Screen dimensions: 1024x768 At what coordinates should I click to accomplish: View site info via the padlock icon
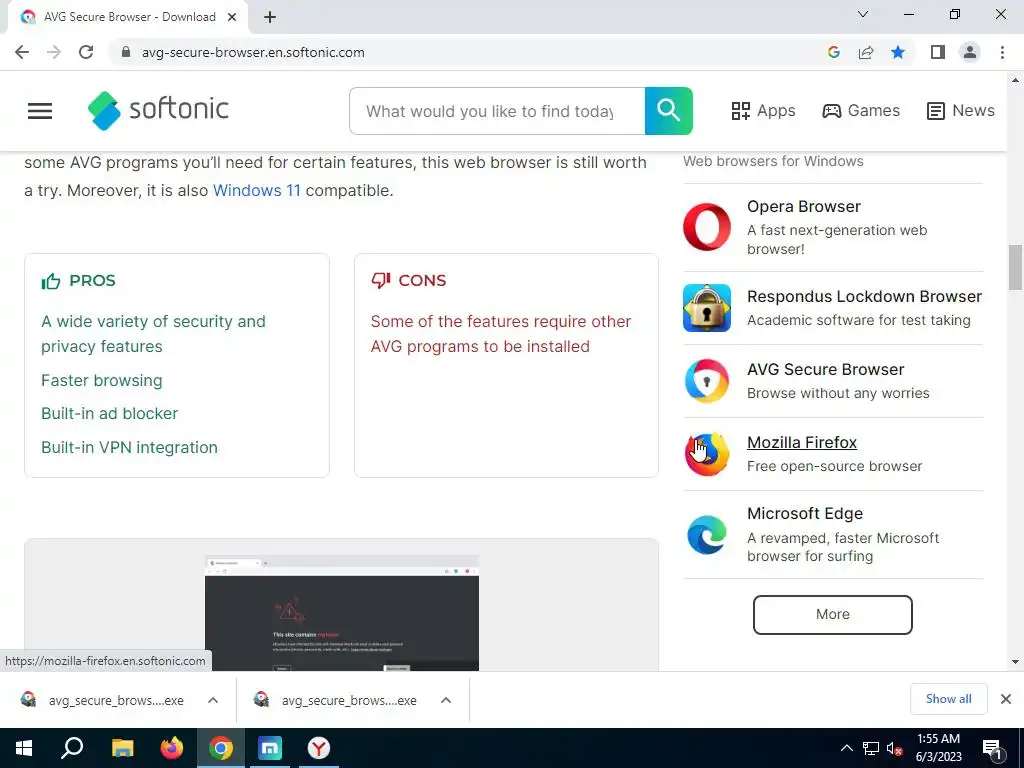pos(126,52)
